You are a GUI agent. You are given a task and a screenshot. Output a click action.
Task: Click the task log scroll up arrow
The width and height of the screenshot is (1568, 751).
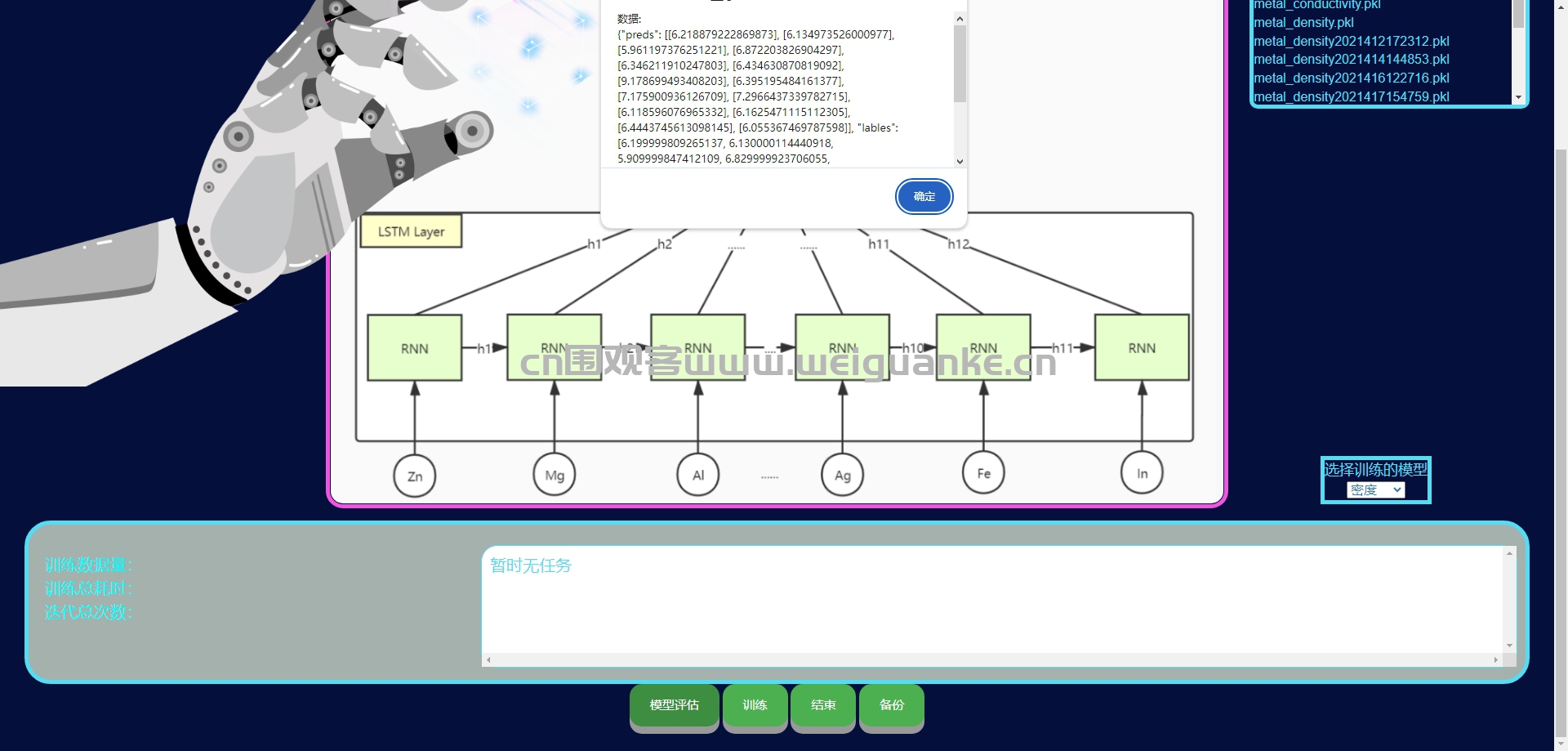[1509, 553]
